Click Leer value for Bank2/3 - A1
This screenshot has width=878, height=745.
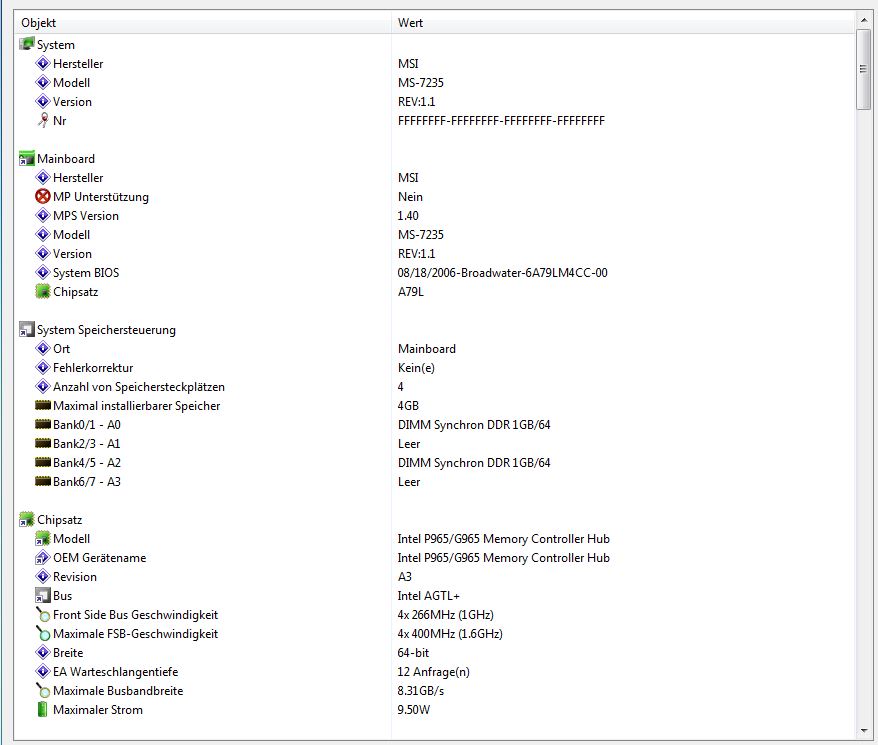[409, 444]
